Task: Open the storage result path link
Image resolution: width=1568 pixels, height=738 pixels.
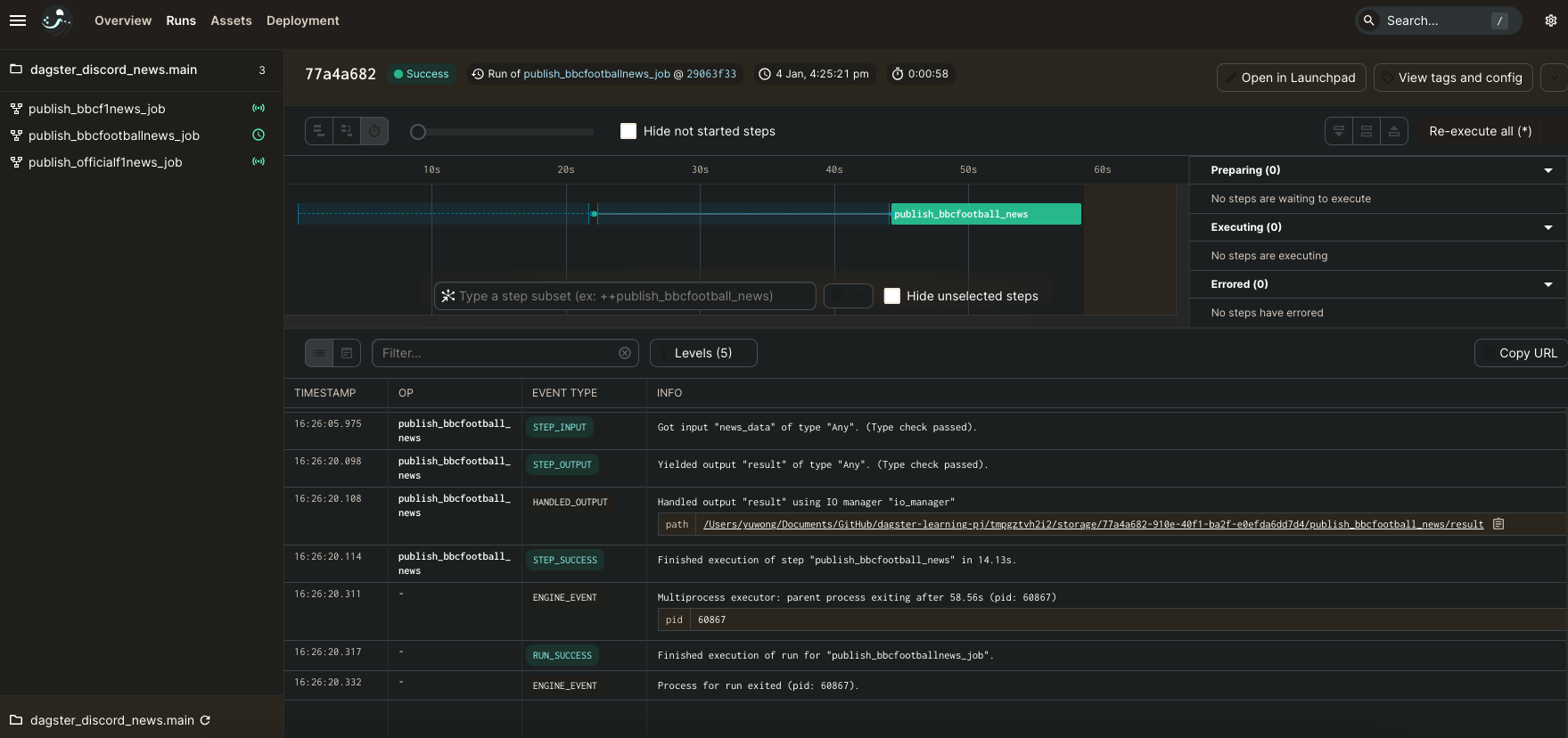Action: tap(1094, 524)
